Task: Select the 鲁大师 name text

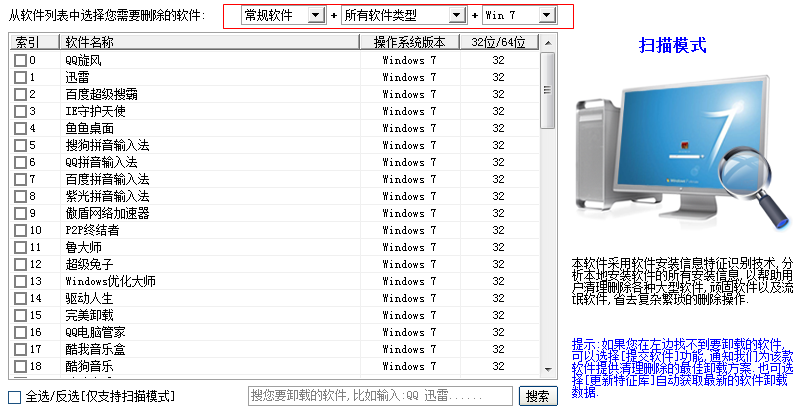Action: [x=83, y=248]
